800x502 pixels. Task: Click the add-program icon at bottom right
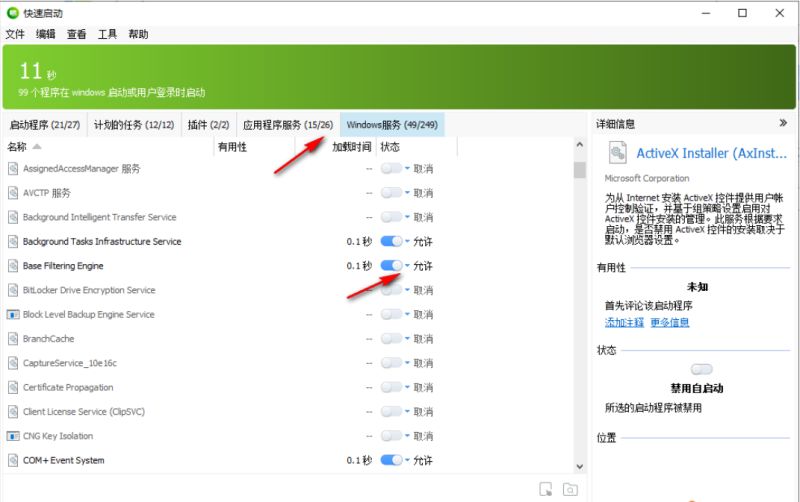tap(545, 489)
